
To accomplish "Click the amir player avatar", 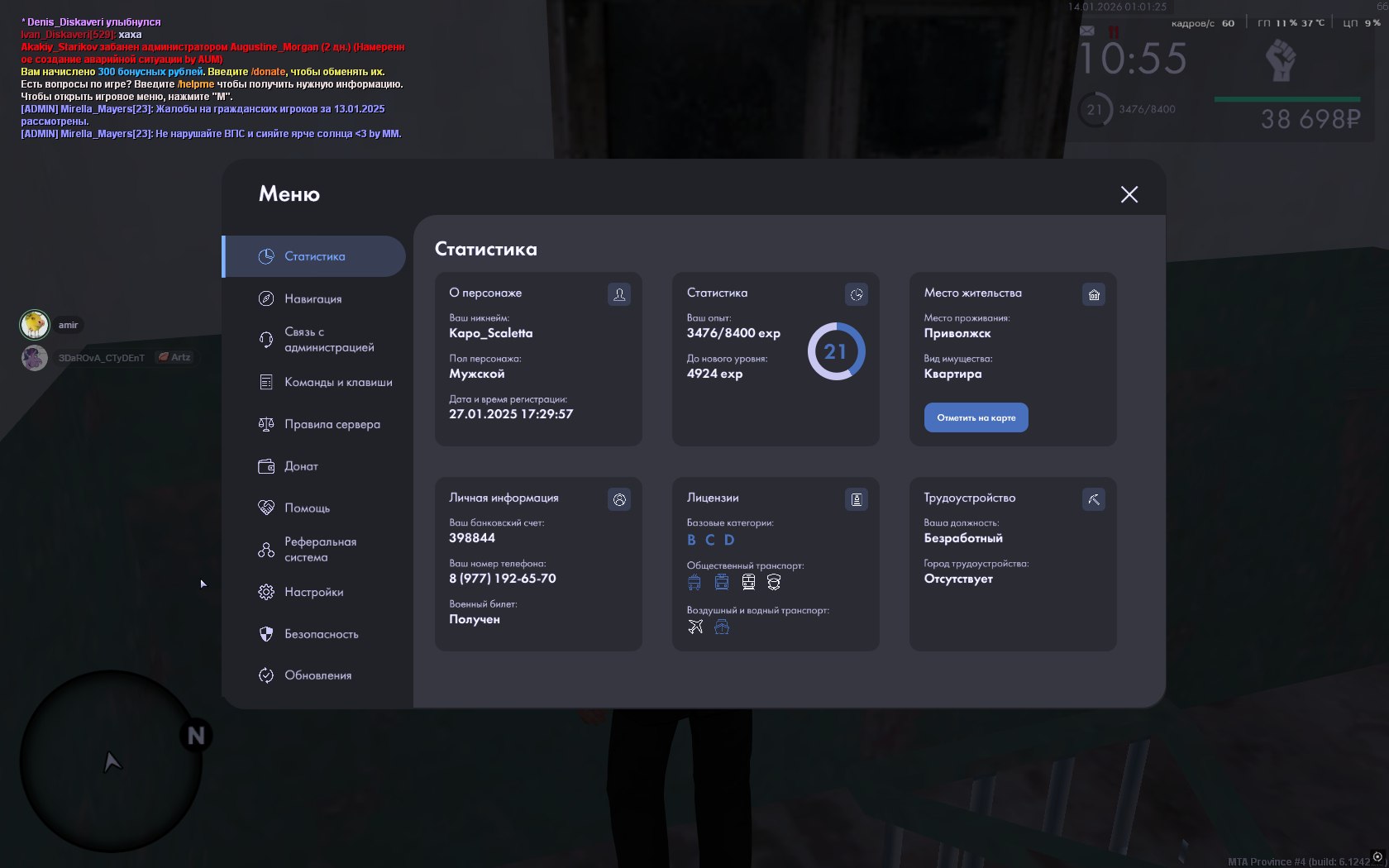I will click(x=35, y=325).
